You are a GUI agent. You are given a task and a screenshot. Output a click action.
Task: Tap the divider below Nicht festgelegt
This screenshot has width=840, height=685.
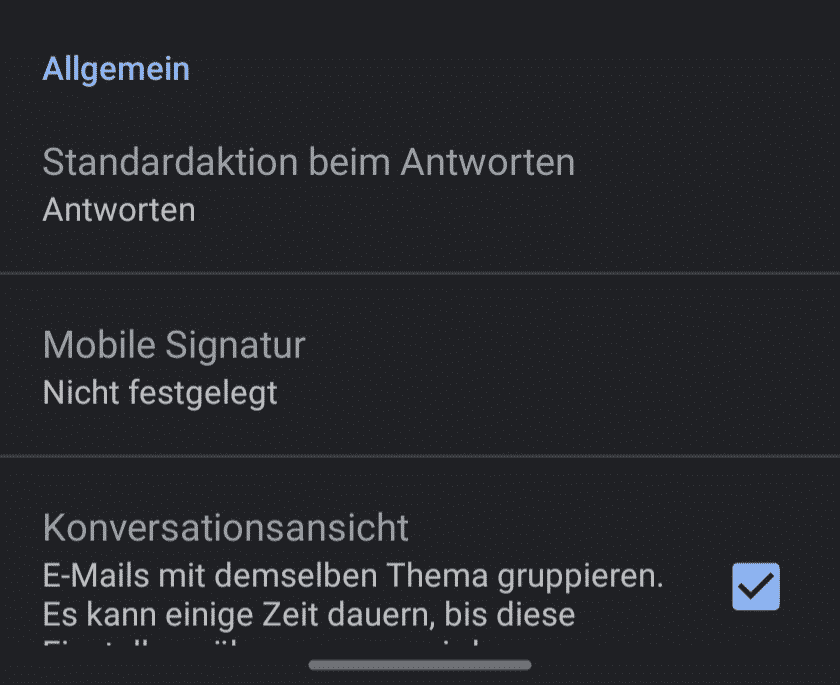pyautogui.click(x=420, y=456)
